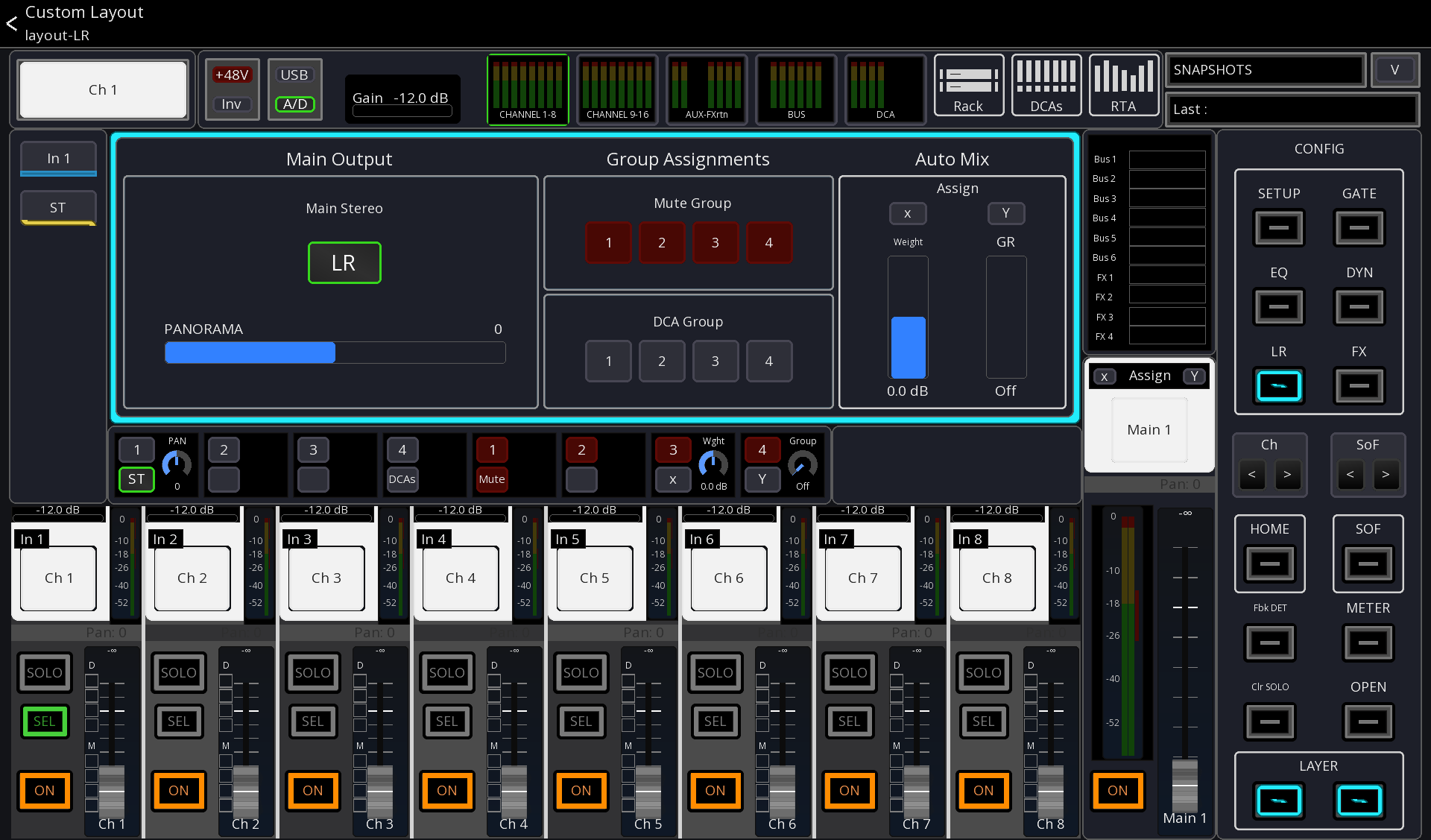Toggle A/D input source
This screenshot has width=1431, height=840.
pyautogui.click(x=294, y=104)
